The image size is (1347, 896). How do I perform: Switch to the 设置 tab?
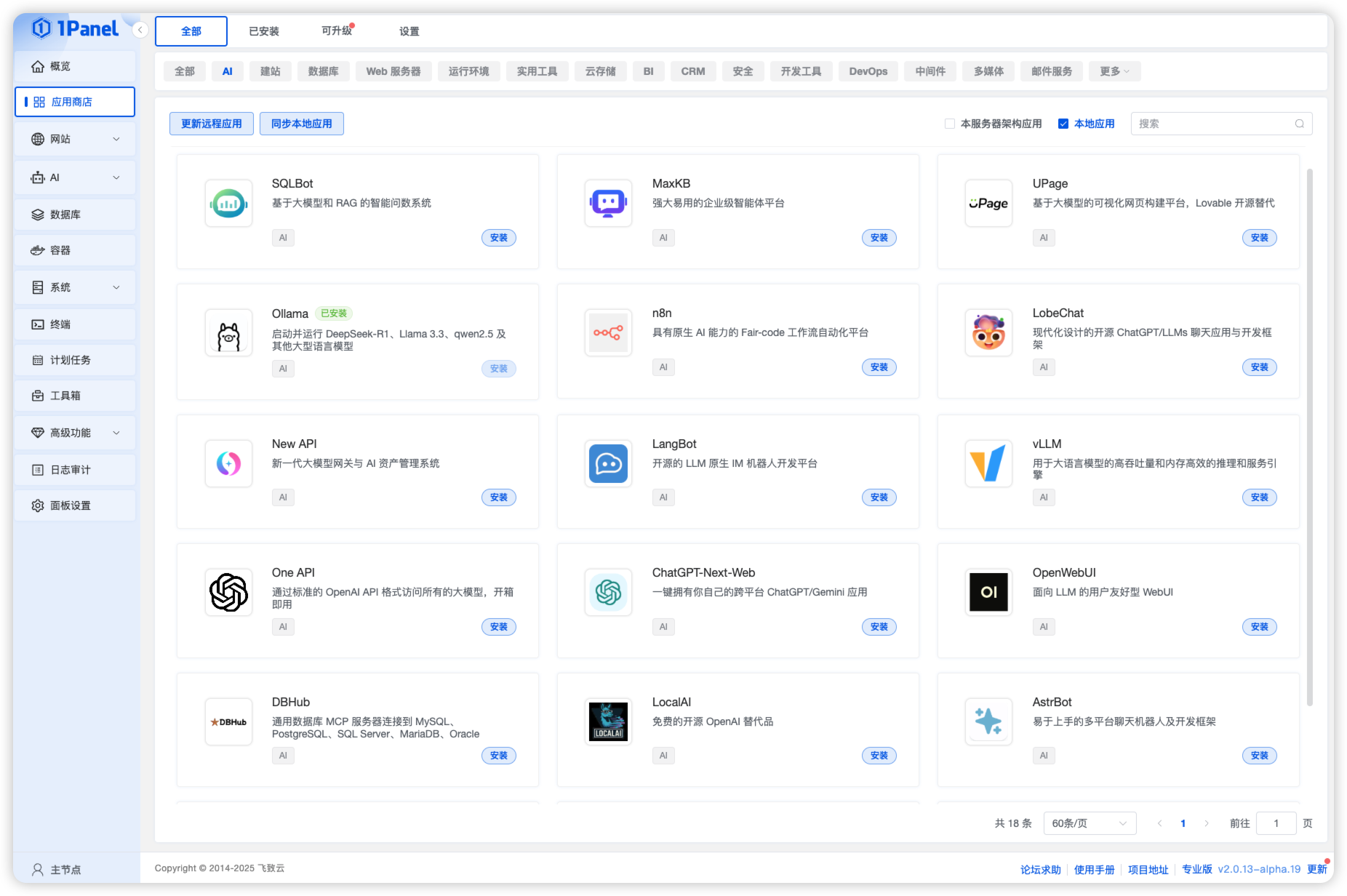click(409, 31)
